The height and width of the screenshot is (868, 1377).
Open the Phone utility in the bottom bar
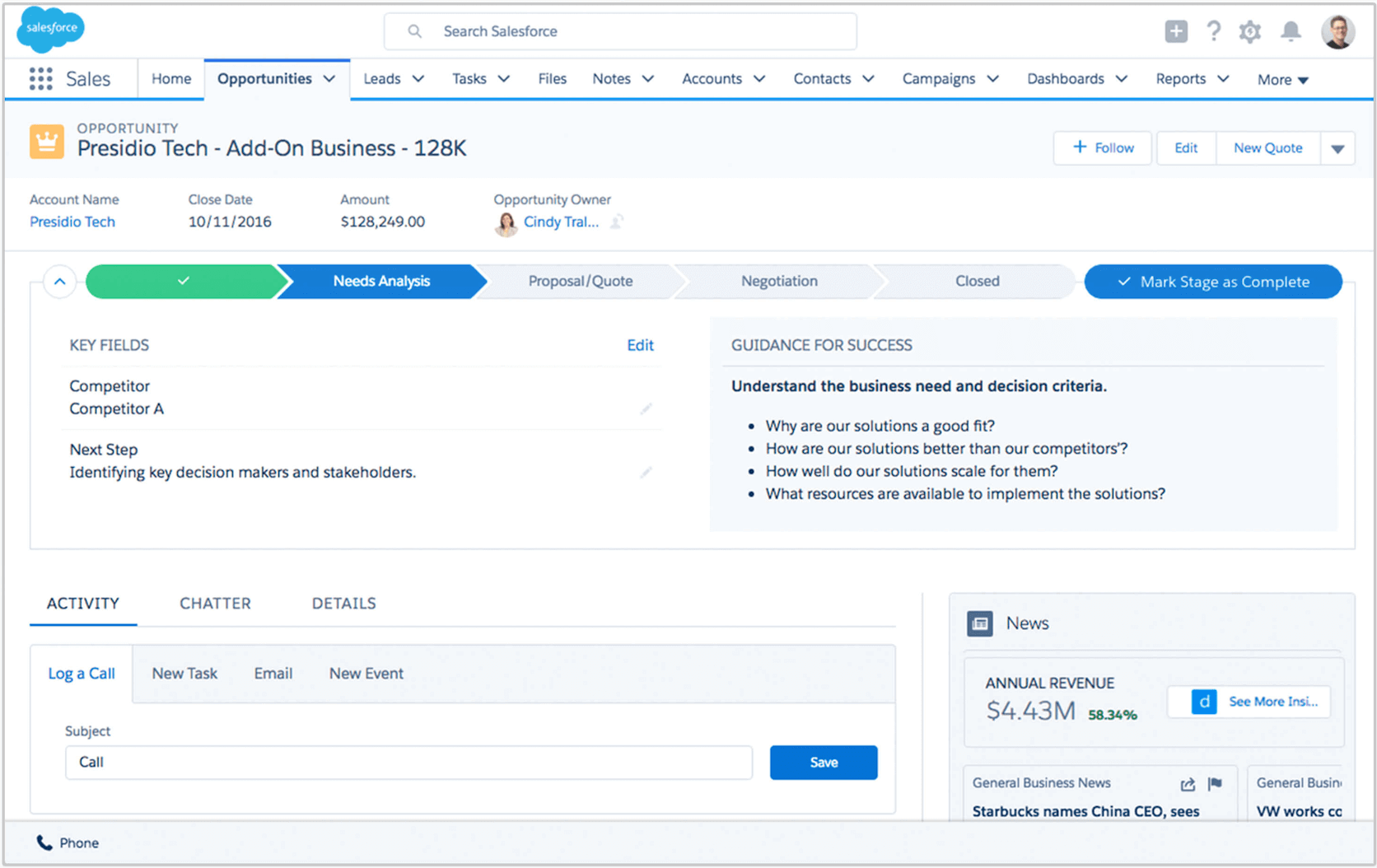66,842
